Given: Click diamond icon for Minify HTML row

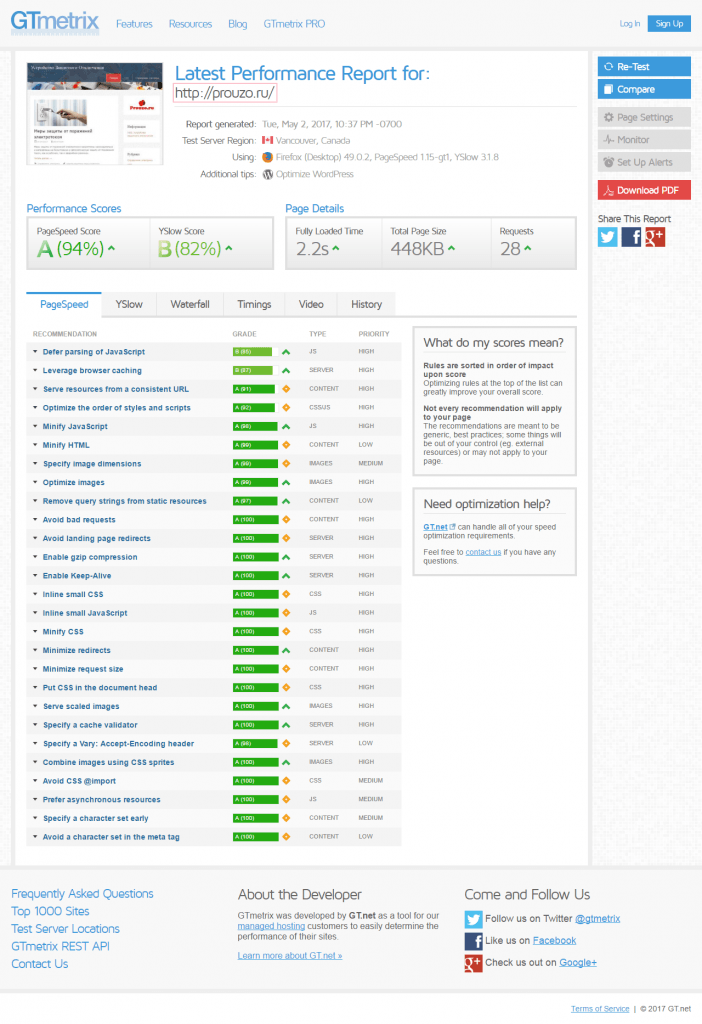Looking at the screenshot, I should click(x=286, y=445).
